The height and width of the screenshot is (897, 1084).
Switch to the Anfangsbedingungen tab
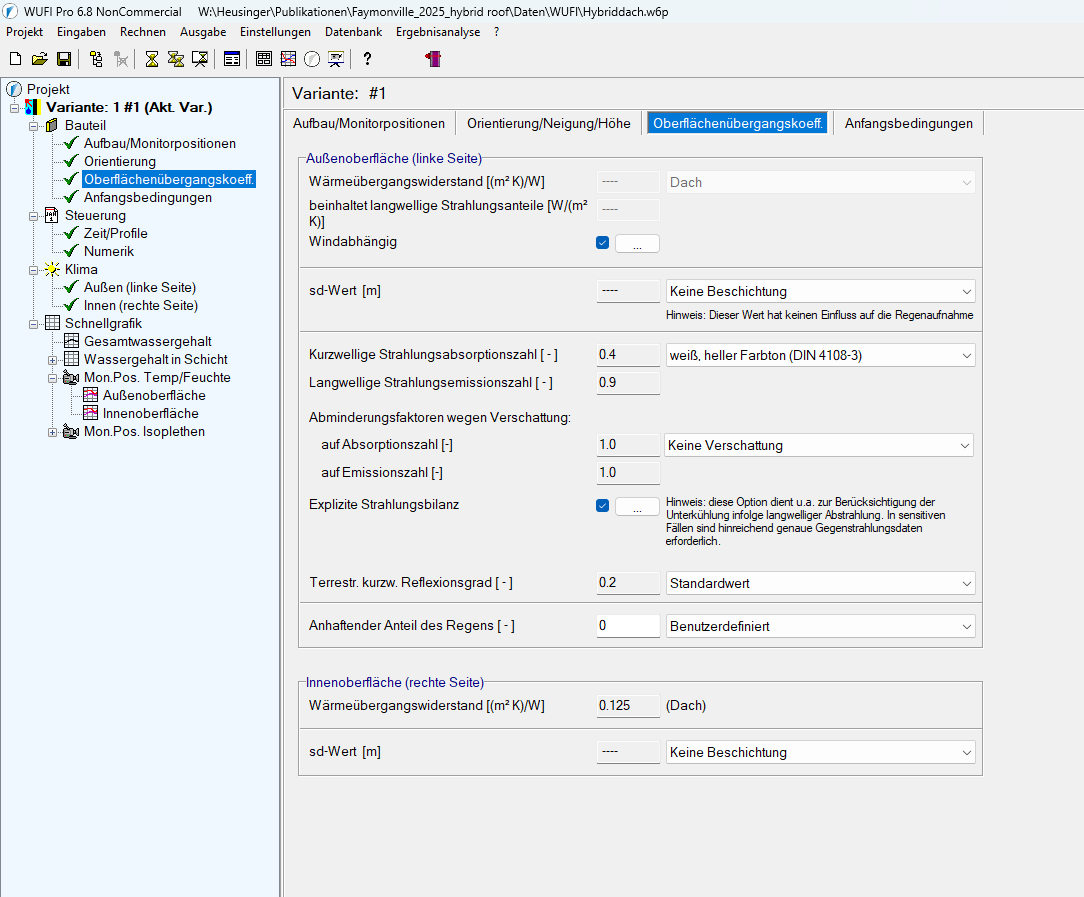tap(908, 123)
